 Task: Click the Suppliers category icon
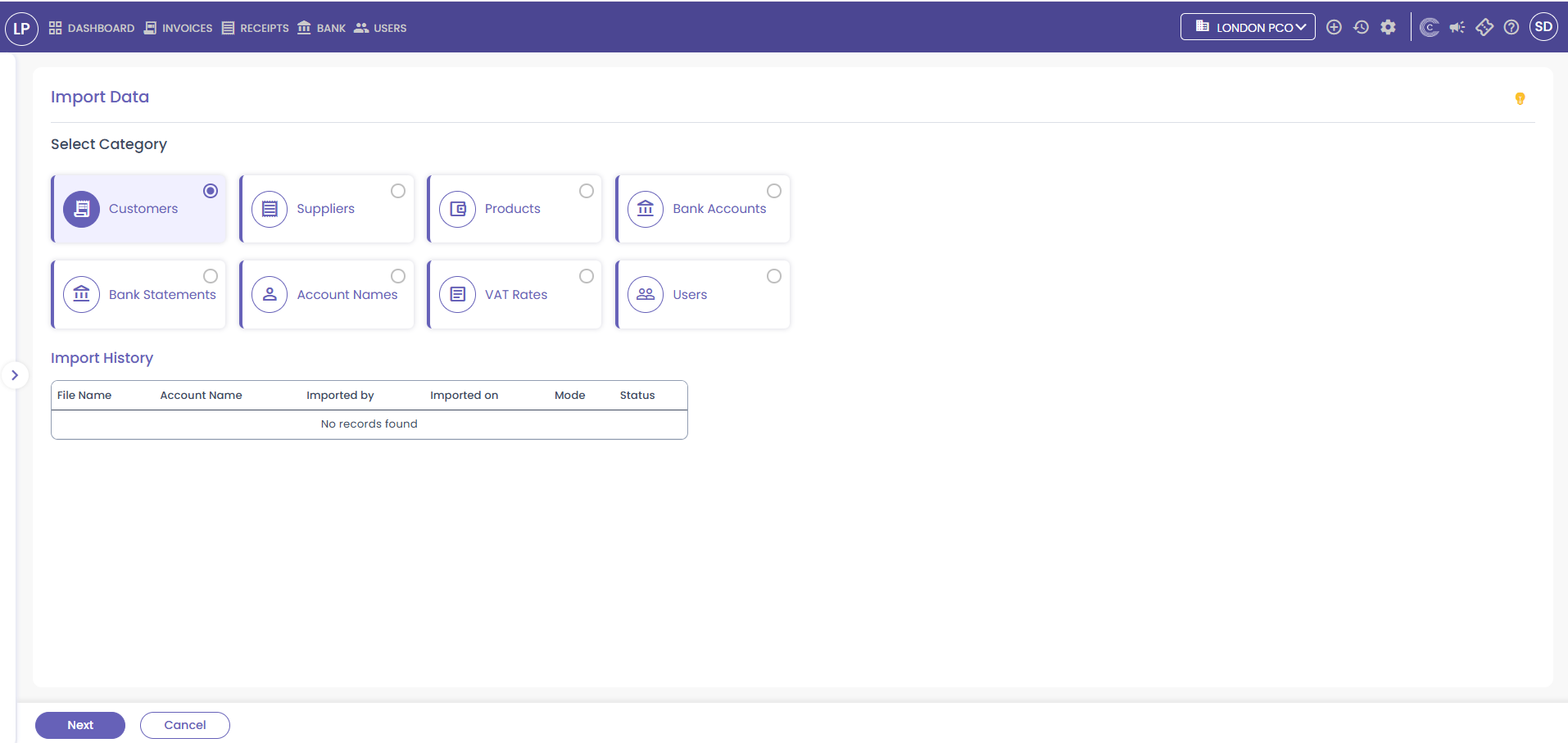click(x=270, y=209)
